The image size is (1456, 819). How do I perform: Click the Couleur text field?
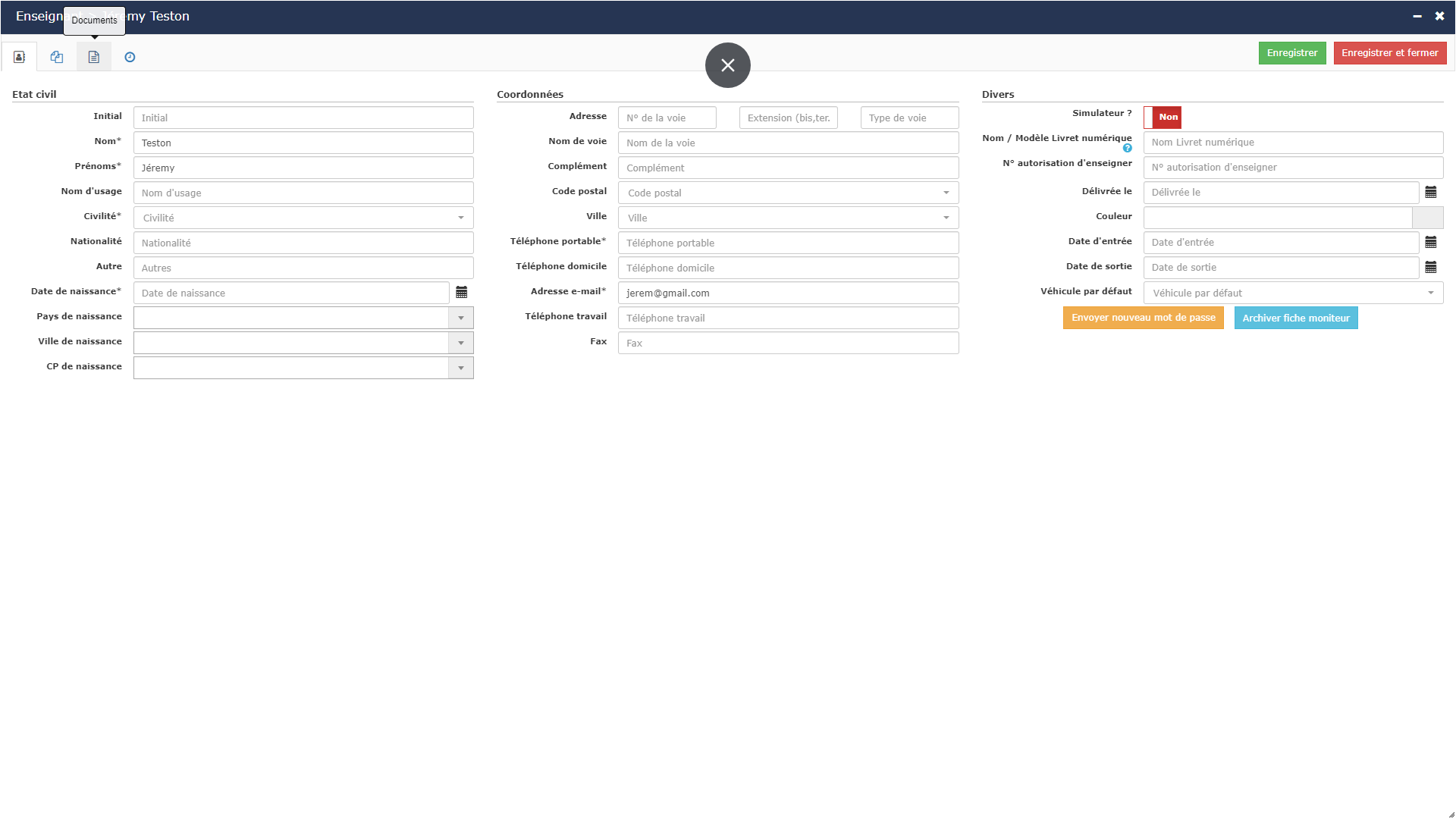1278,218
